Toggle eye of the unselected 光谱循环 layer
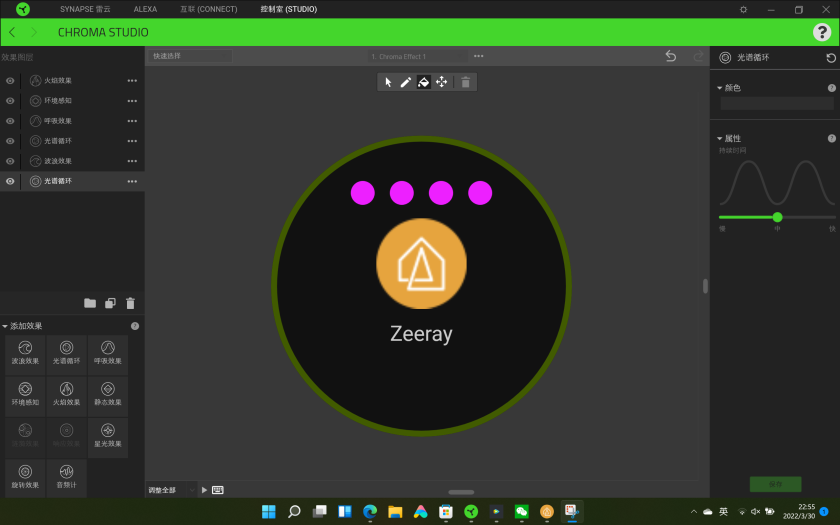The width and height of the screenshot is (840, 525). [10, 141]
